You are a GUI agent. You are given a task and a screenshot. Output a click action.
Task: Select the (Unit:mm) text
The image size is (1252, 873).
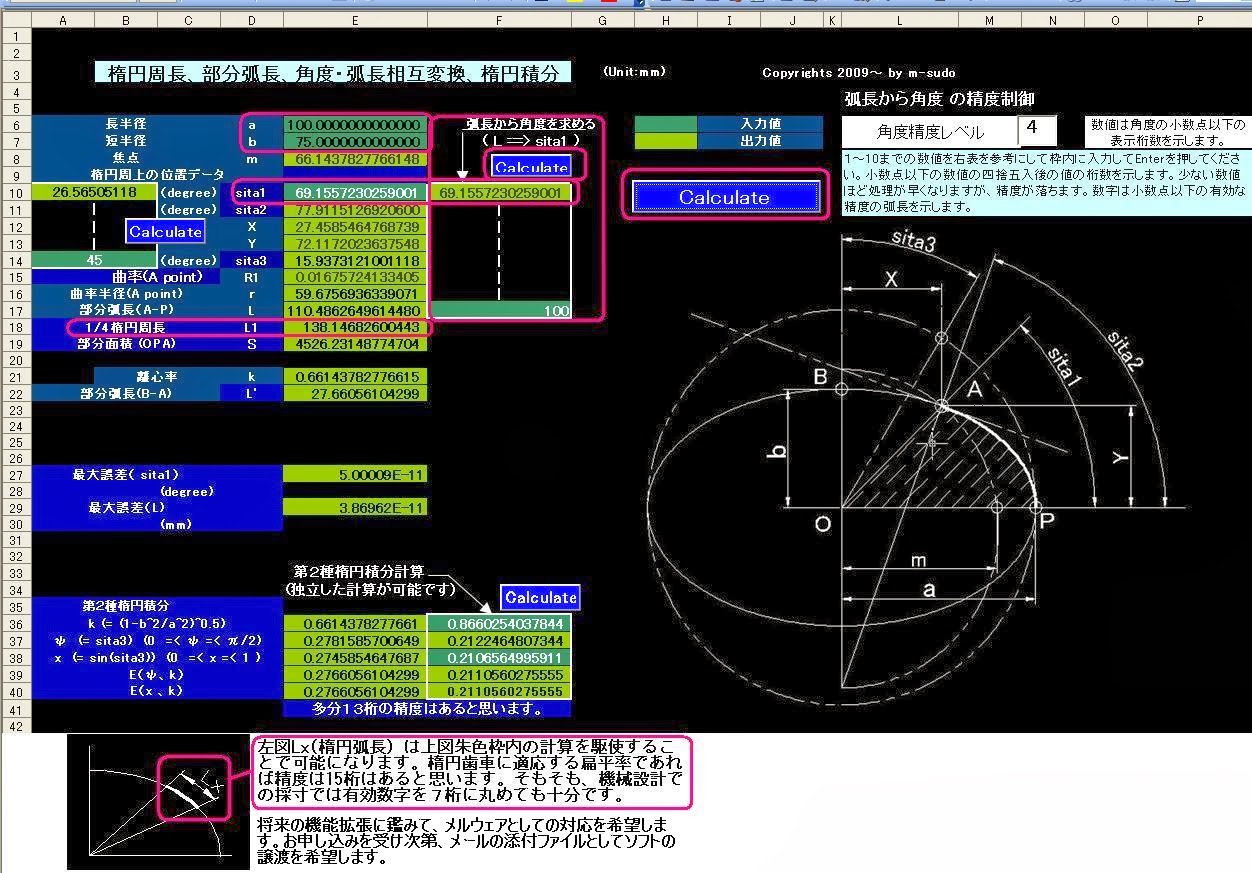point(634,72)
